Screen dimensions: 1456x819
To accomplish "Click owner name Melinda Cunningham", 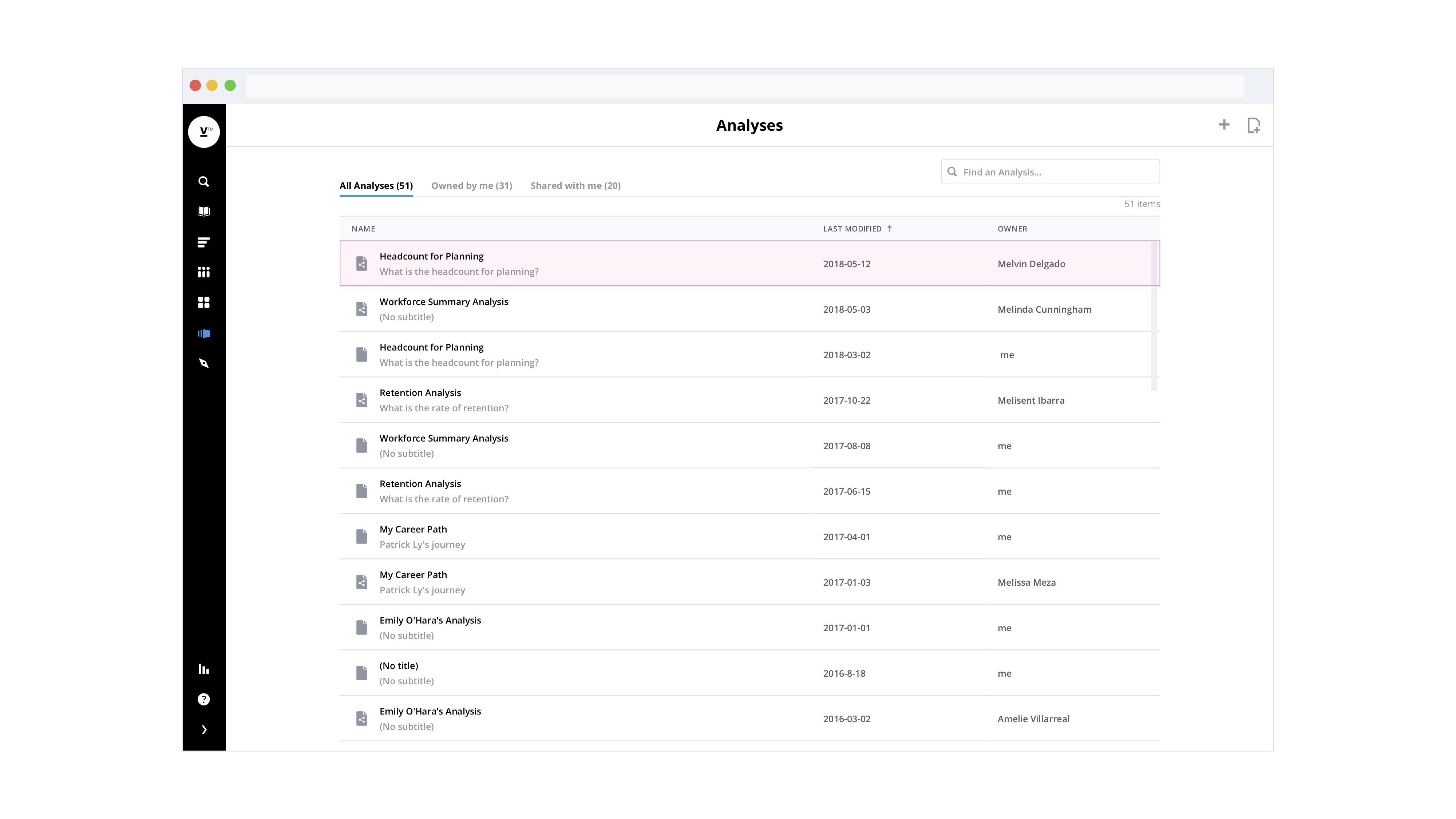I will coord(1045,309).
